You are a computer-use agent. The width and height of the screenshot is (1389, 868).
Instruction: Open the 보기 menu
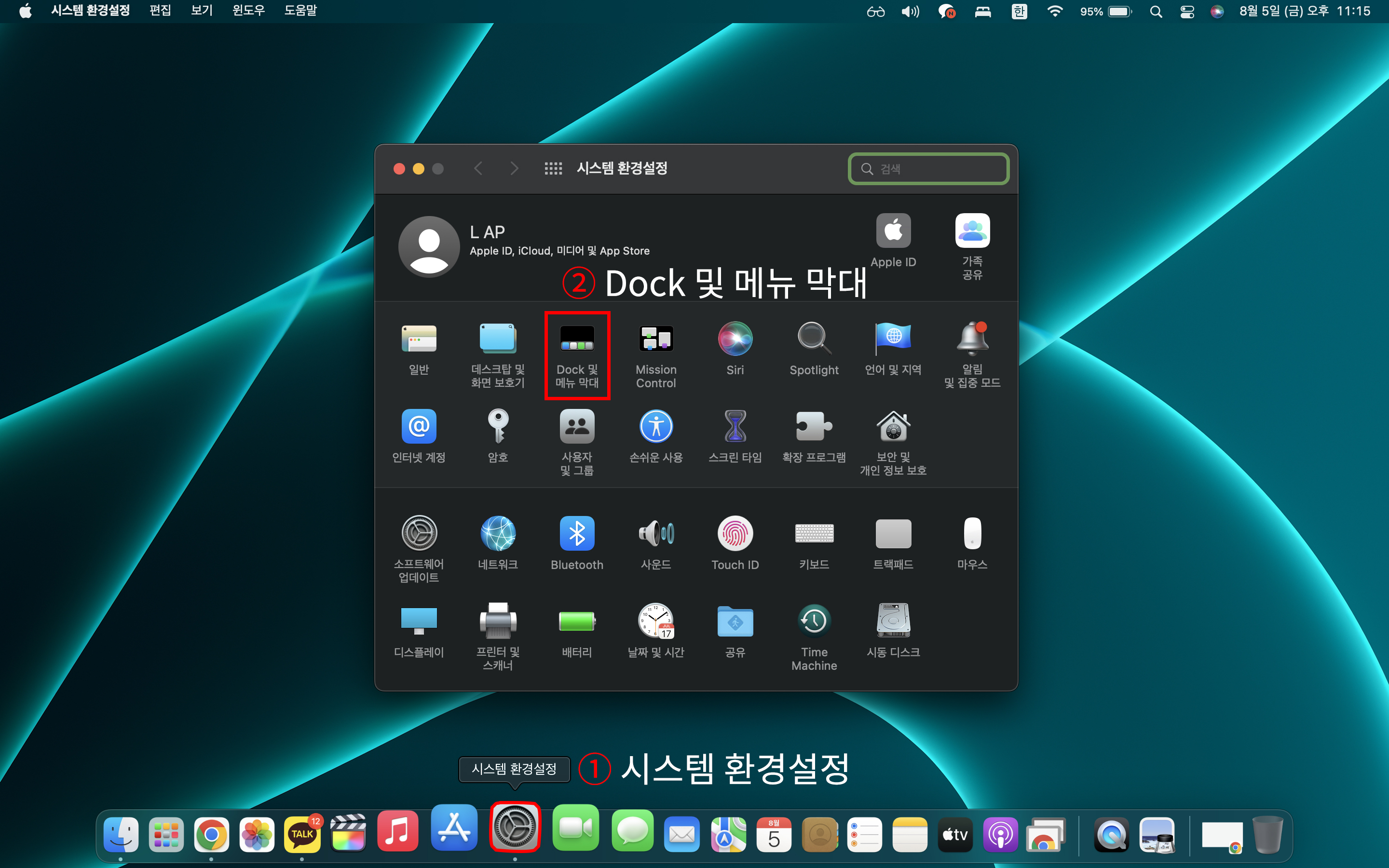tap(202, 11)
